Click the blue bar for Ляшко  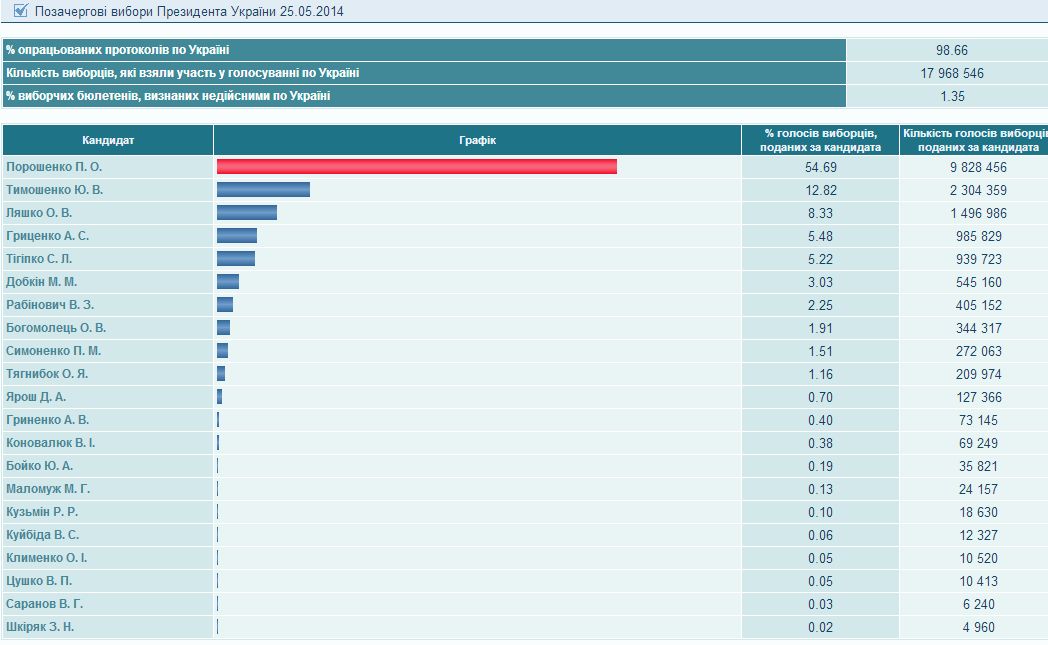pos(247,213)
